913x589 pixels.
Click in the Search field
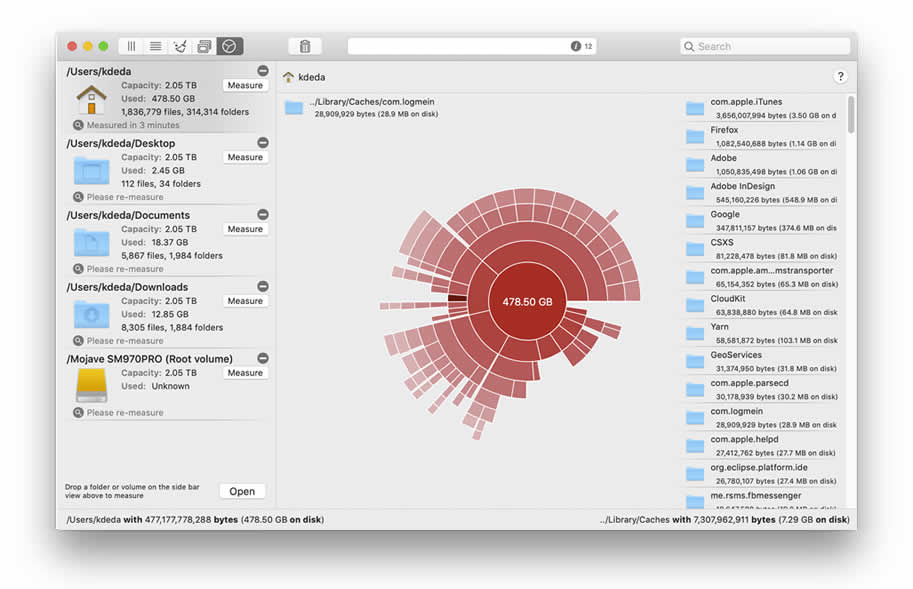[x=765, y=46]
